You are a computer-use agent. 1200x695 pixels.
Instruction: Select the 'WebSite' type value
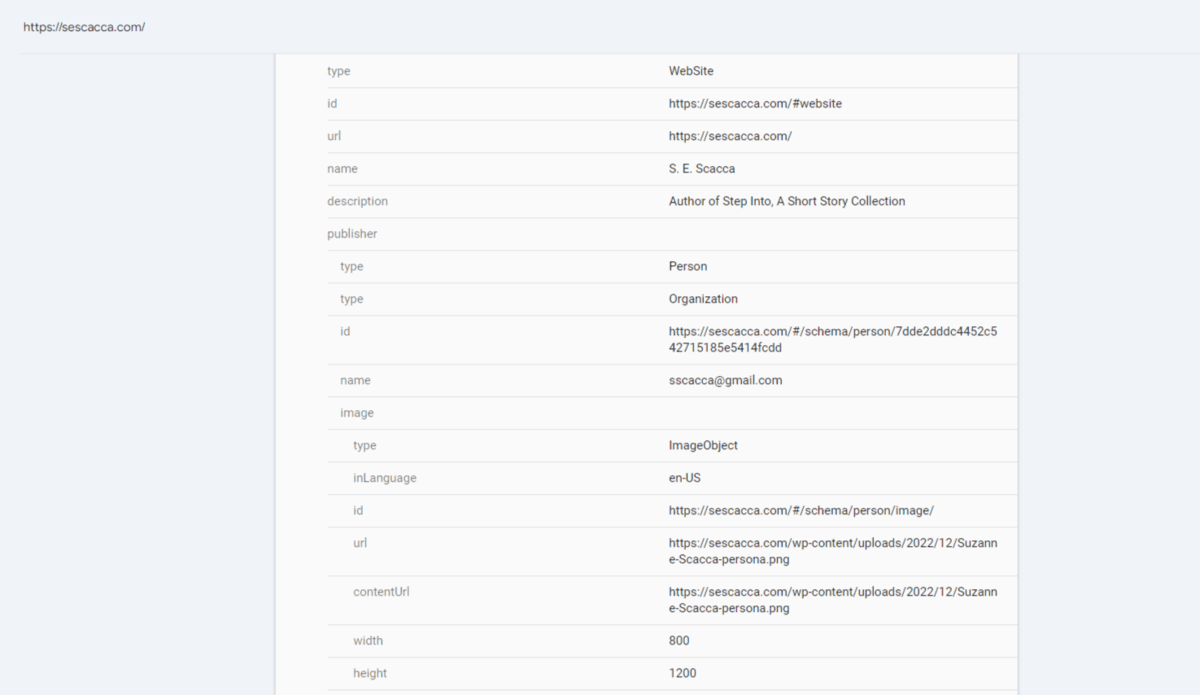691,71
